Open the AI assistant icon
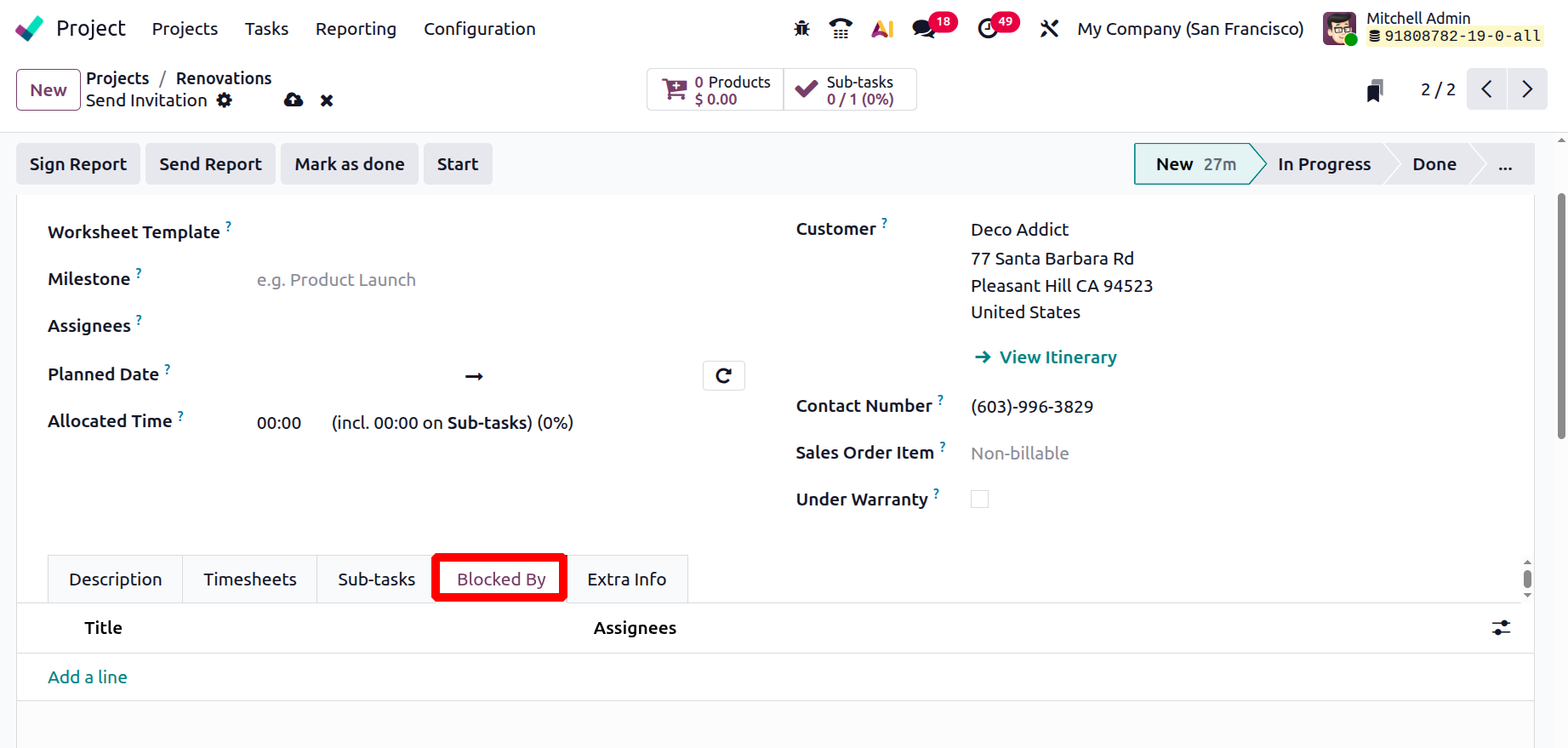 (882, 29)
